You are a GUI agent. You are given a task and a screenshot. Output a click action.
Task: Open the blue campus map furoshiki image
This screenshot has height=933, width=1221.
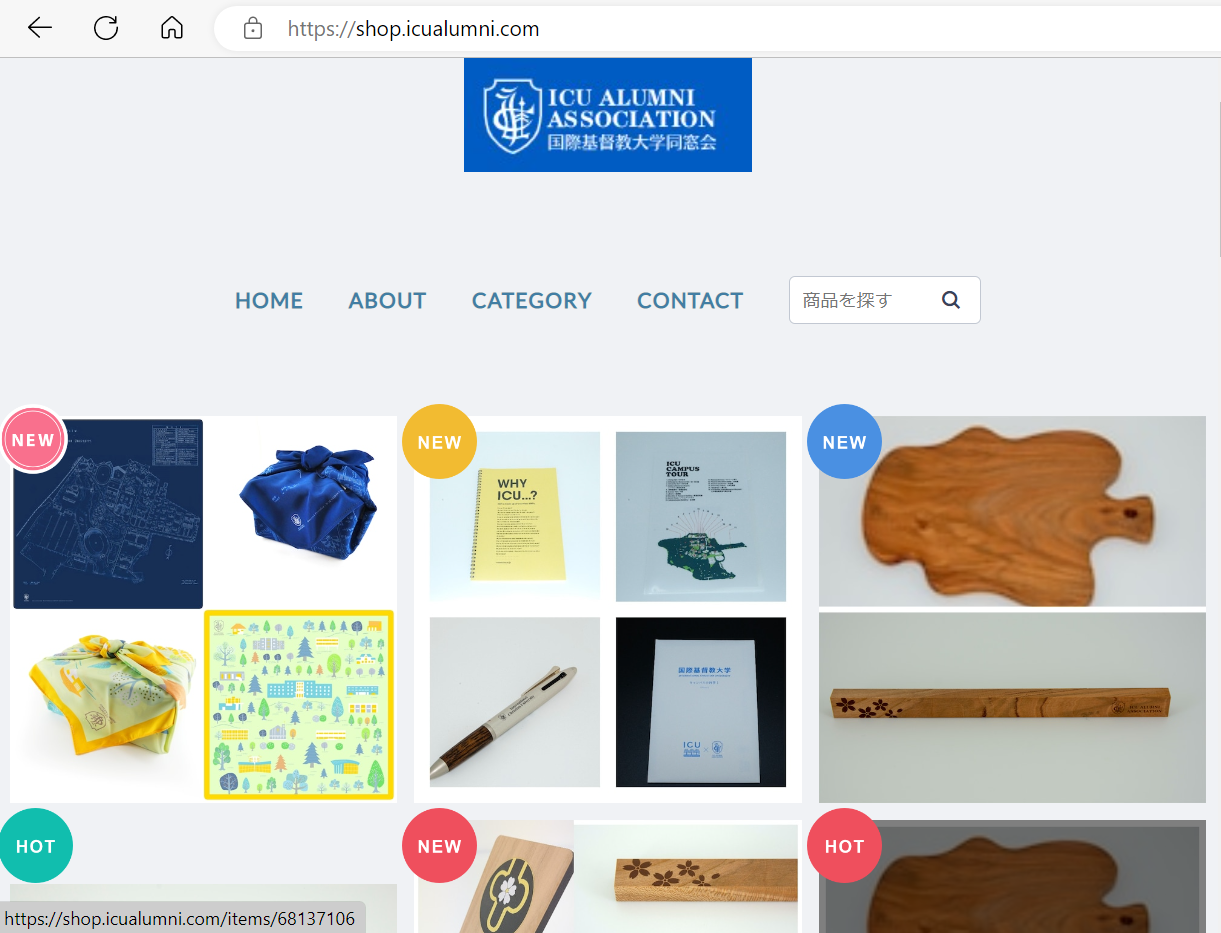(x=108, y=514)
